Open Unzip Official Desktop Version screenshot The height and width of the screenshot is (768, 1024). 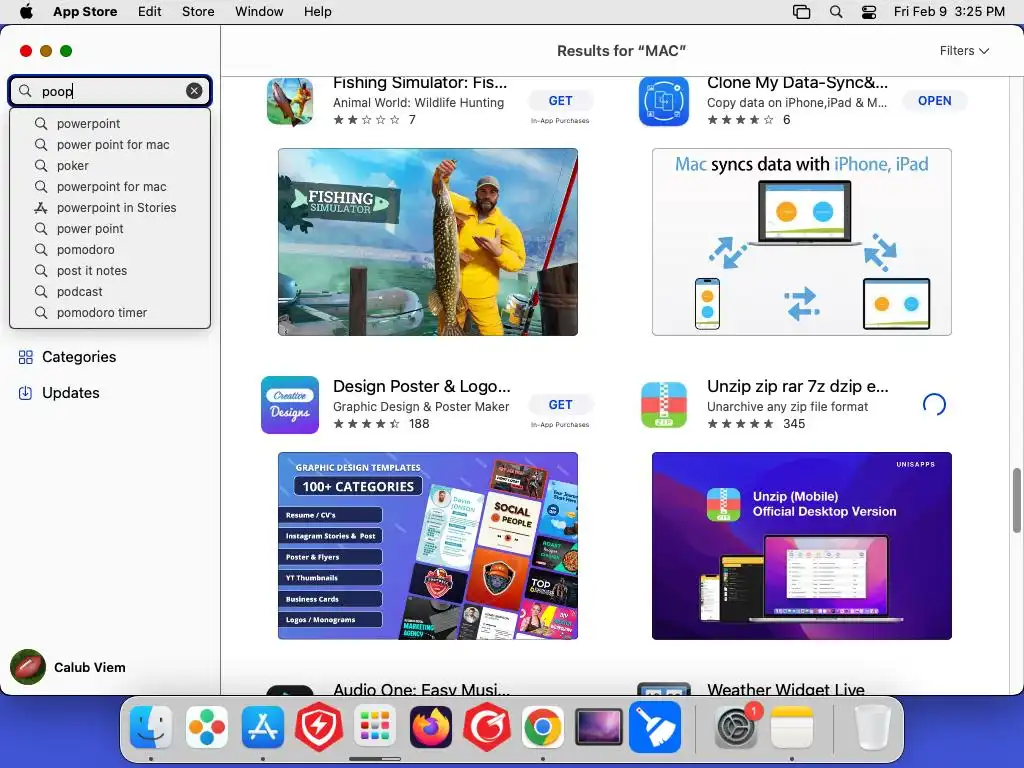coord(801,546)
